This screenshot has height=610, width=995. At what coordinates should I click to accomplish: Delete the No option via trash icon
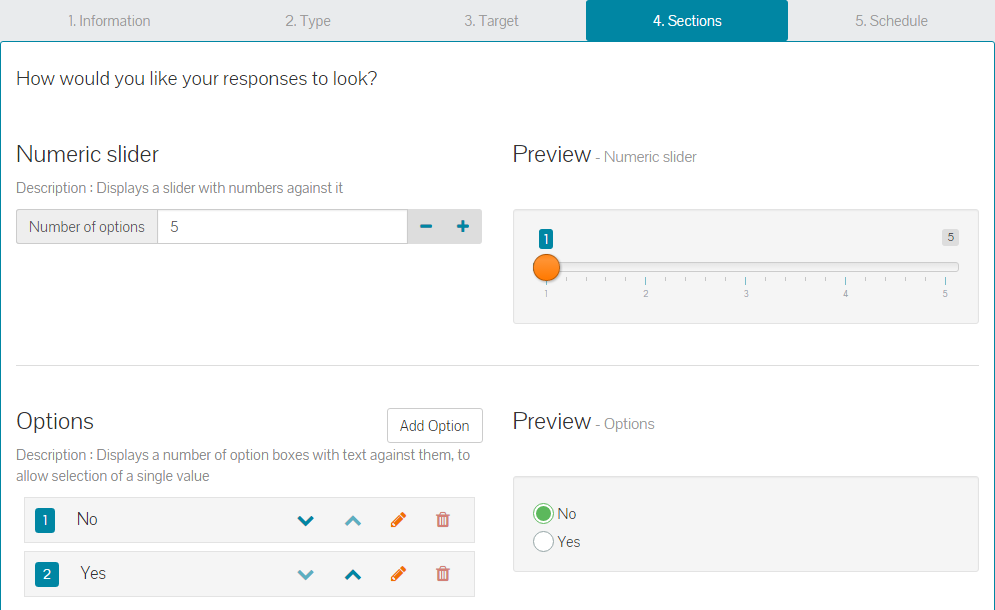443,520
